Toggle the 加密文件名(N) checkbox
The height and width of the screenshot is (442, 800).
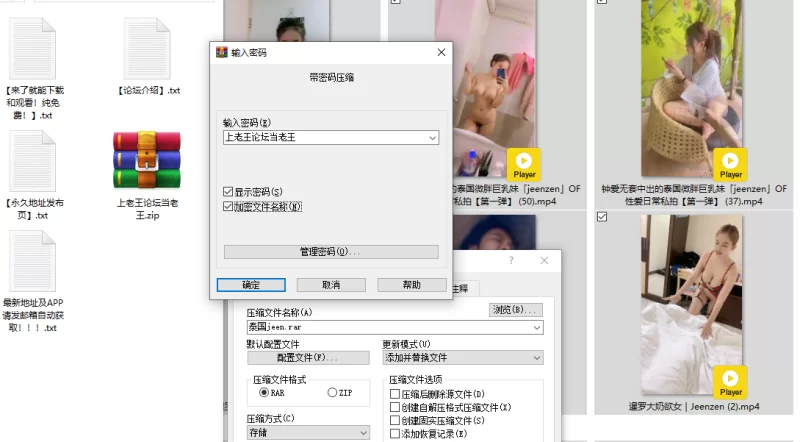coord(228,206)
